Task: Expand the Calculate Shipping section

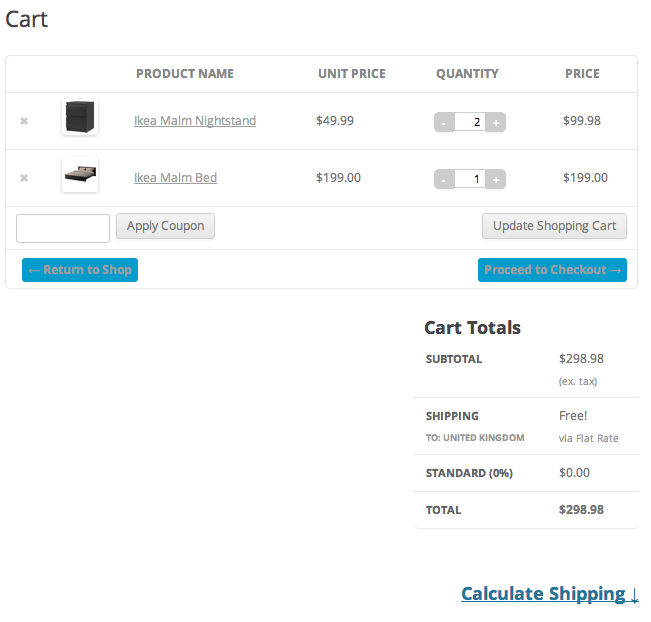Action: coord(549,594)
